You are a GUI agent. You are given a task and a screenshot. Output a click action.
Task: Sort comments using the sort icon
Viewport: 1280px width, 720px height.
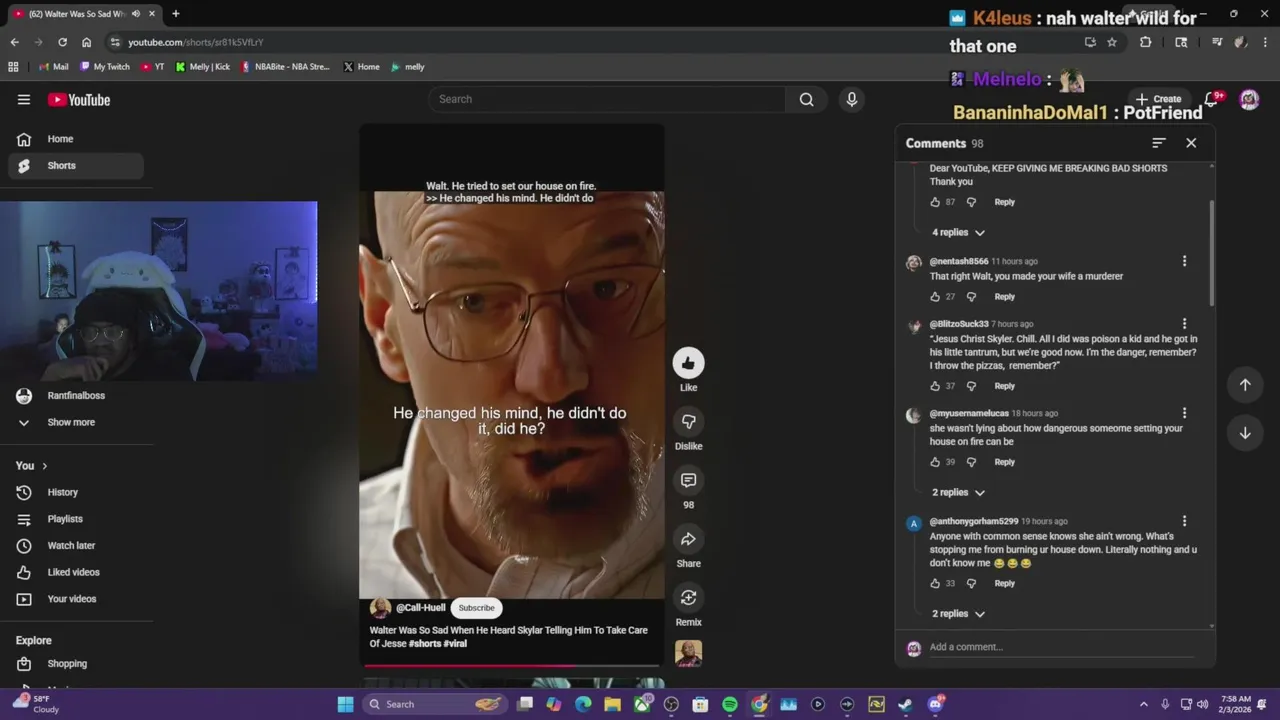(1158, 143)
